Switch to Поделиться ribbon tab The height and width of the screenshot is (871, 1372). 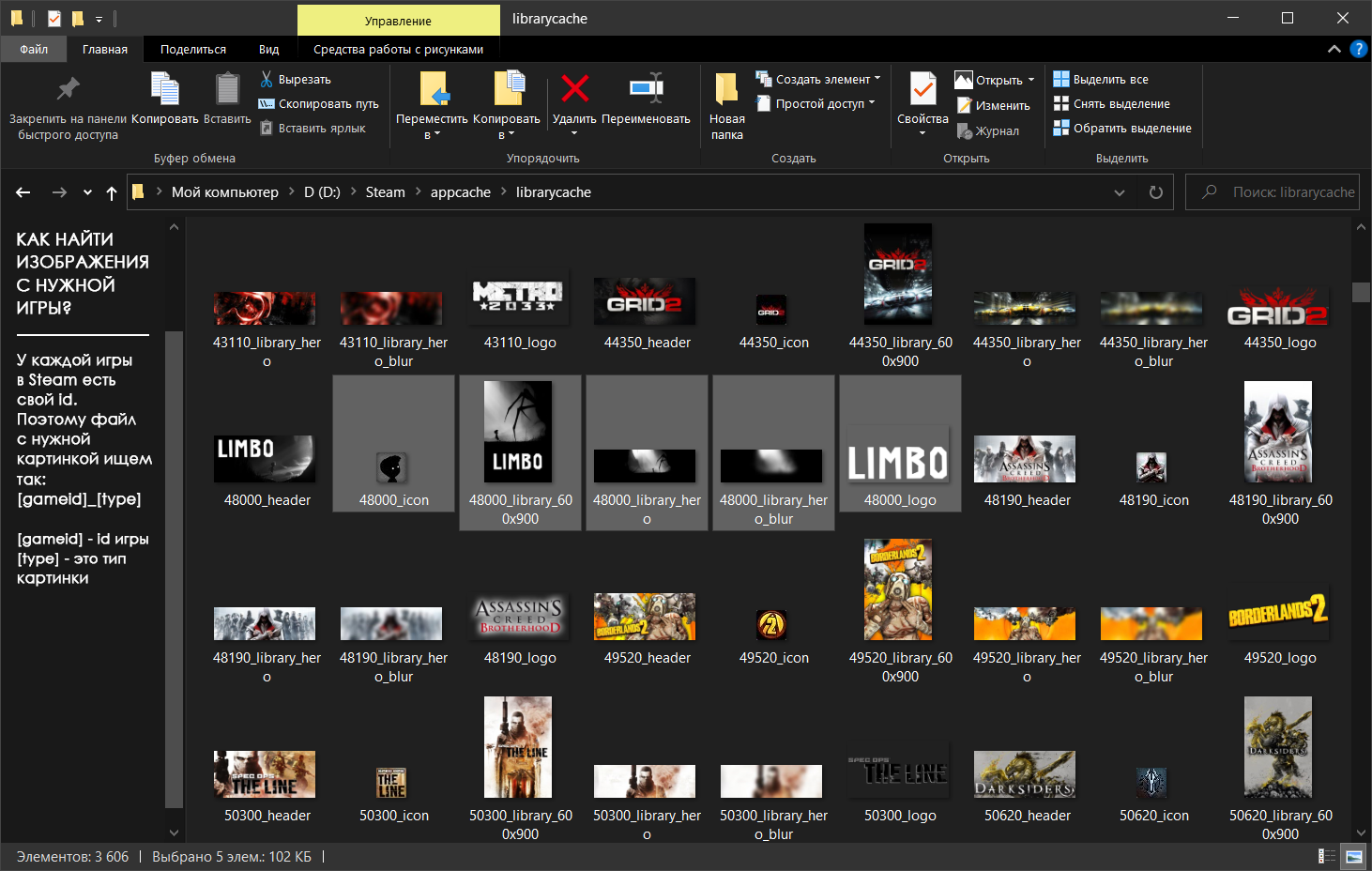[x=193, y=50]
